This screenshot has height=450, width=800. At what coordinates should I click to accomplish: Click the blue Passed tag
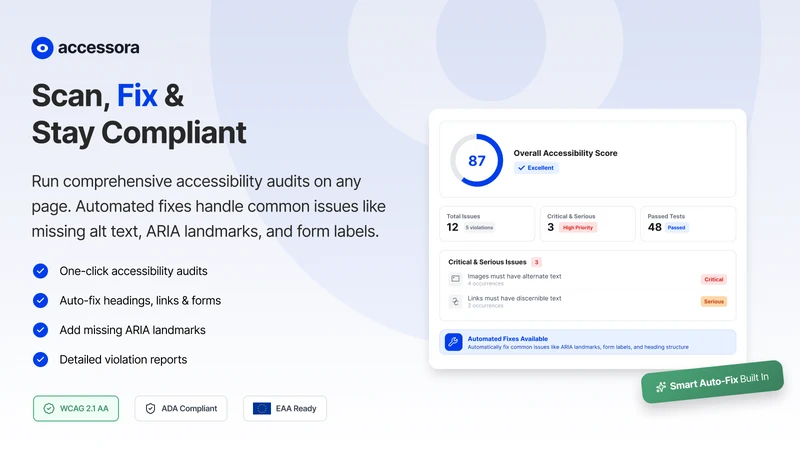point(677,228)
